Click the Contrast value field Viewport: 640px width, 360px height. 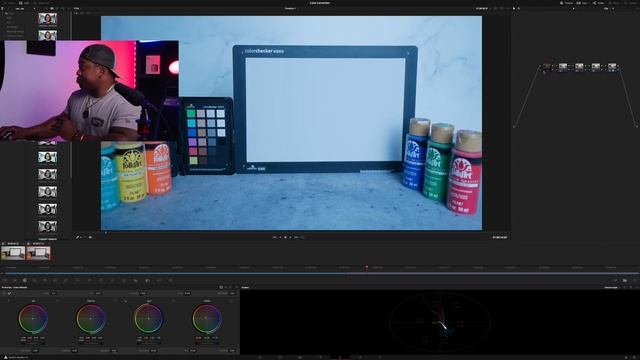pos(143,293)
